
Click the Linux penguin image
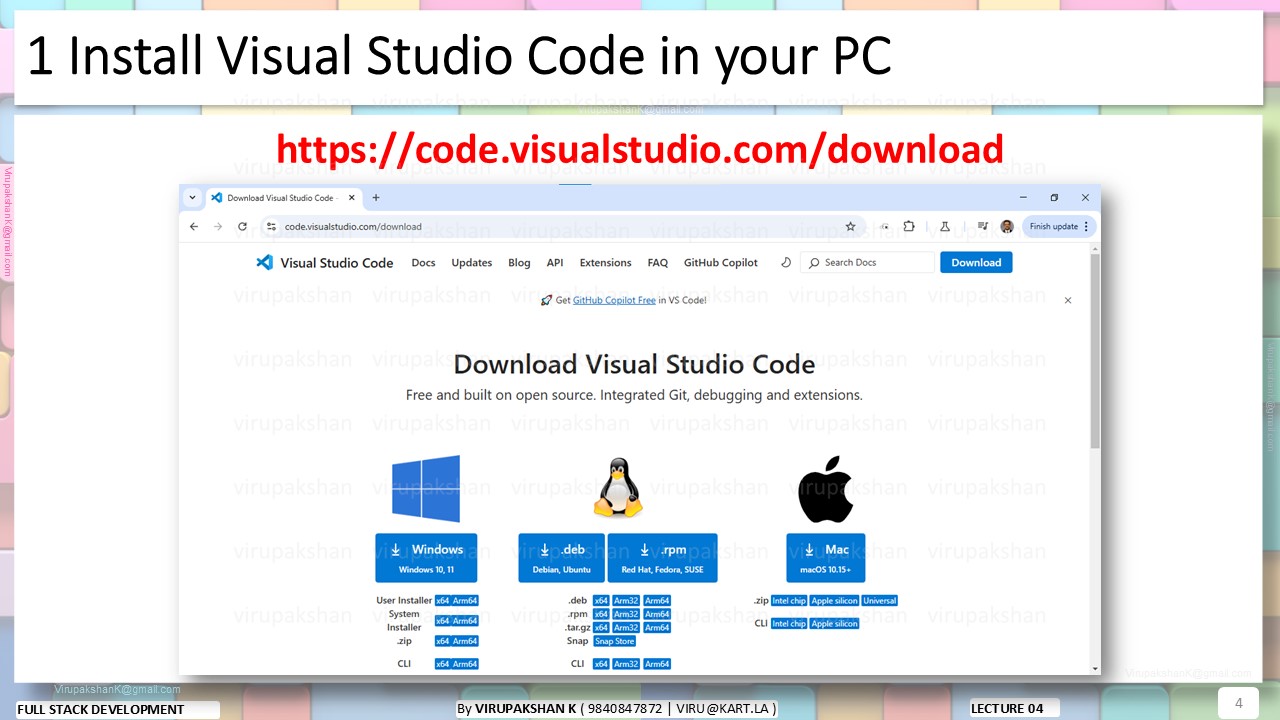[x=618, y=488]
